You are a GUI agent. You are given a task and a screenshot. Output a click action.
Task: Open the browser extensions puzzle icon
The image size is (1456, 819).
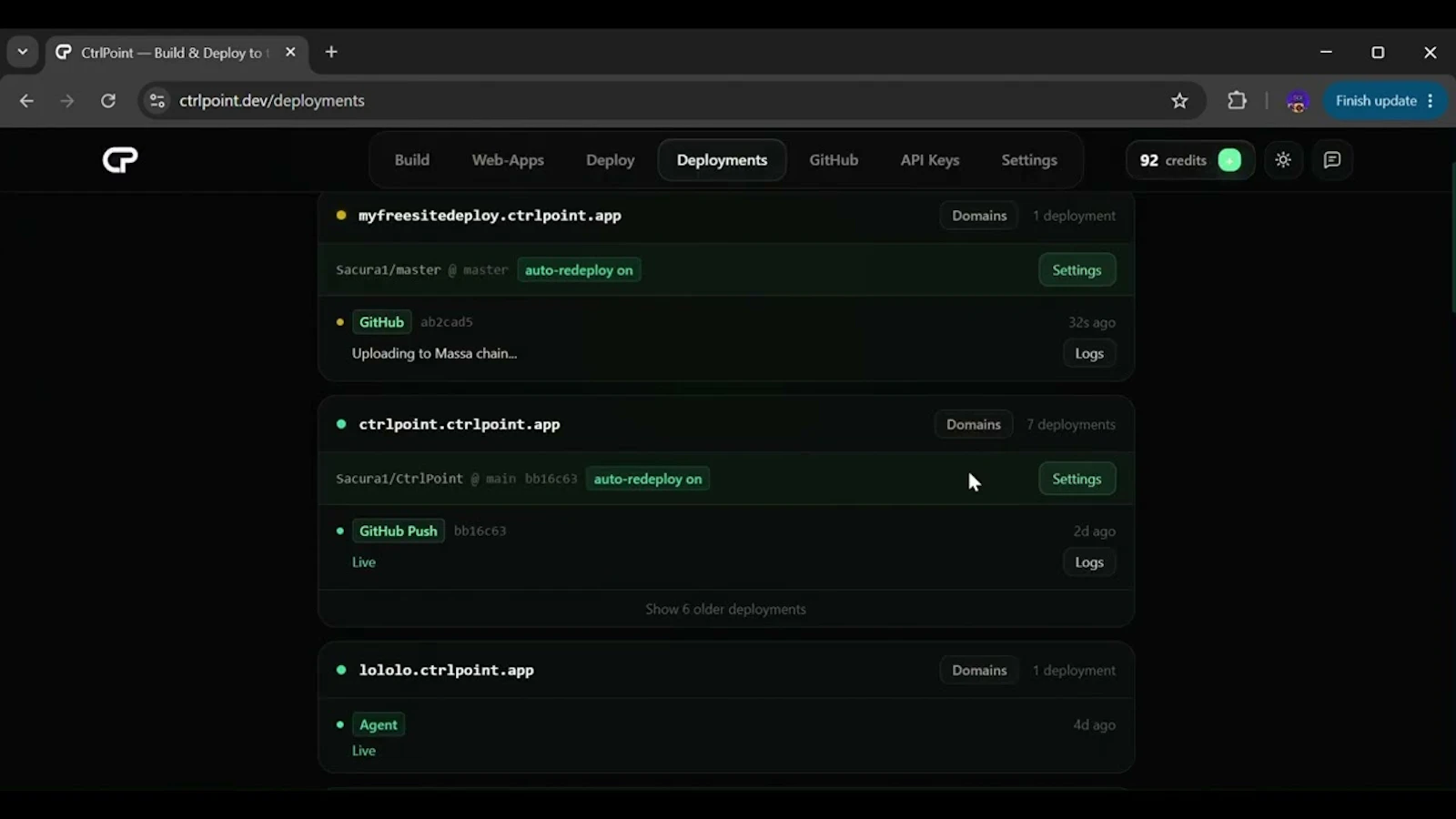[x=1237, y=101]
